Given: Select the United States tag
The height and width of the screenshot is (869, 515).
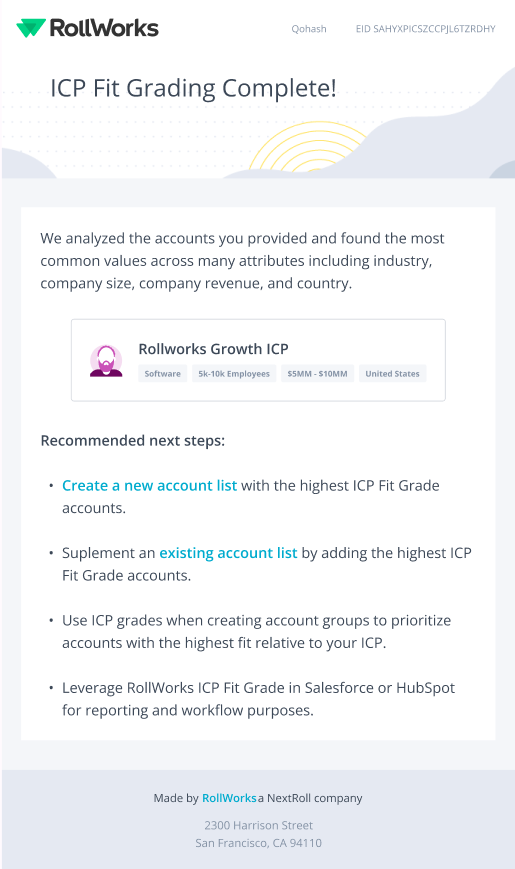Looking at the screenshot, I should click(392, 374).
